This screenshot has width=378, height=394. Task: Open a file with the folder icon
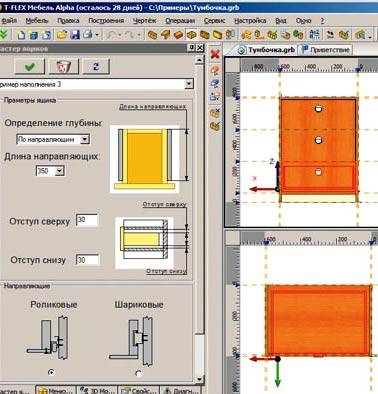coord(62,34)
